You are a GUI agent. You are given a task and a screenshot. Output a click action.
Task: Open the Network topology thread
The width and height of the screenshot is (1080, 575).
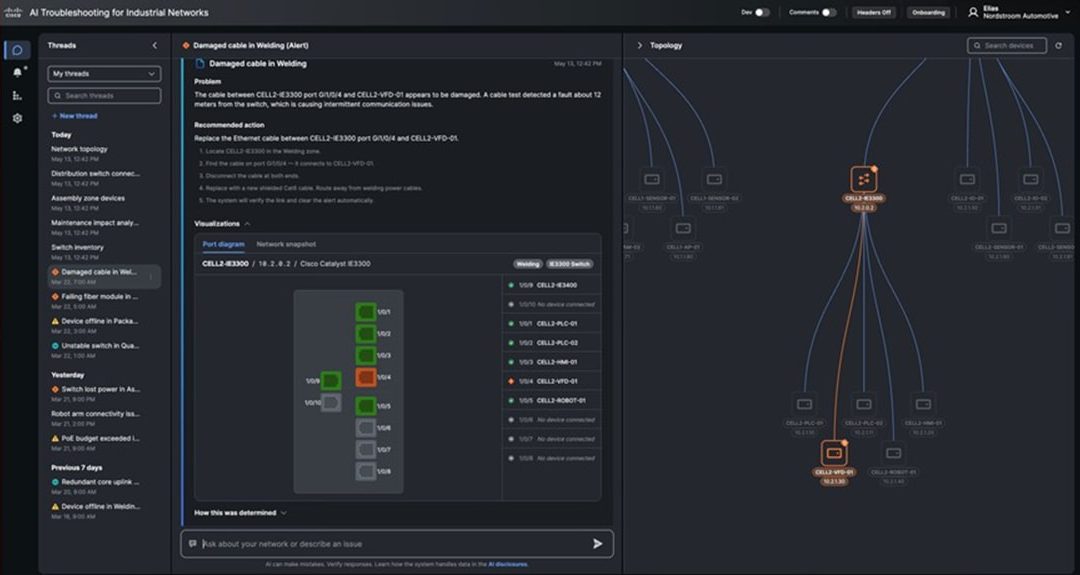coord(104,154)
